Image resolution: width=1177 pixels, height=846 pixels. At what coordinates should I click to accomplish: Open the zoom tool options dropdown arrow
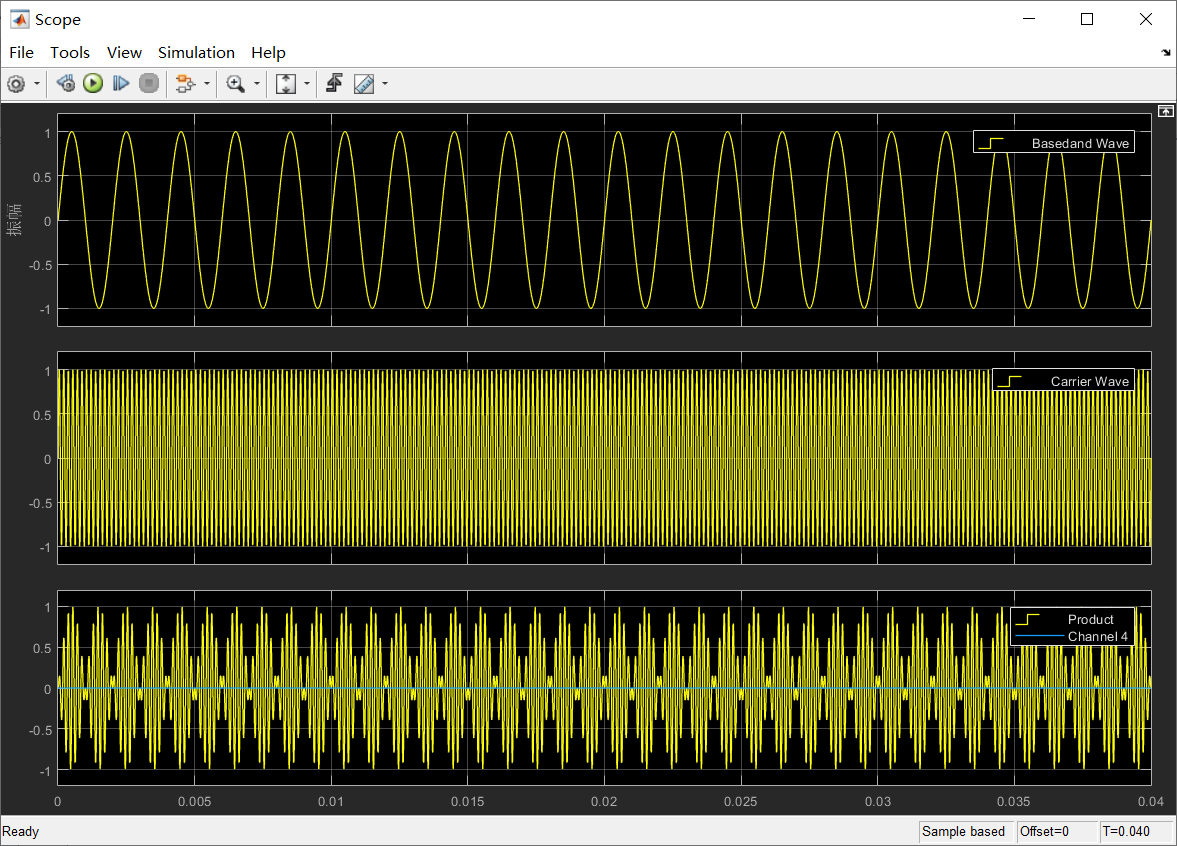point(256,84)
